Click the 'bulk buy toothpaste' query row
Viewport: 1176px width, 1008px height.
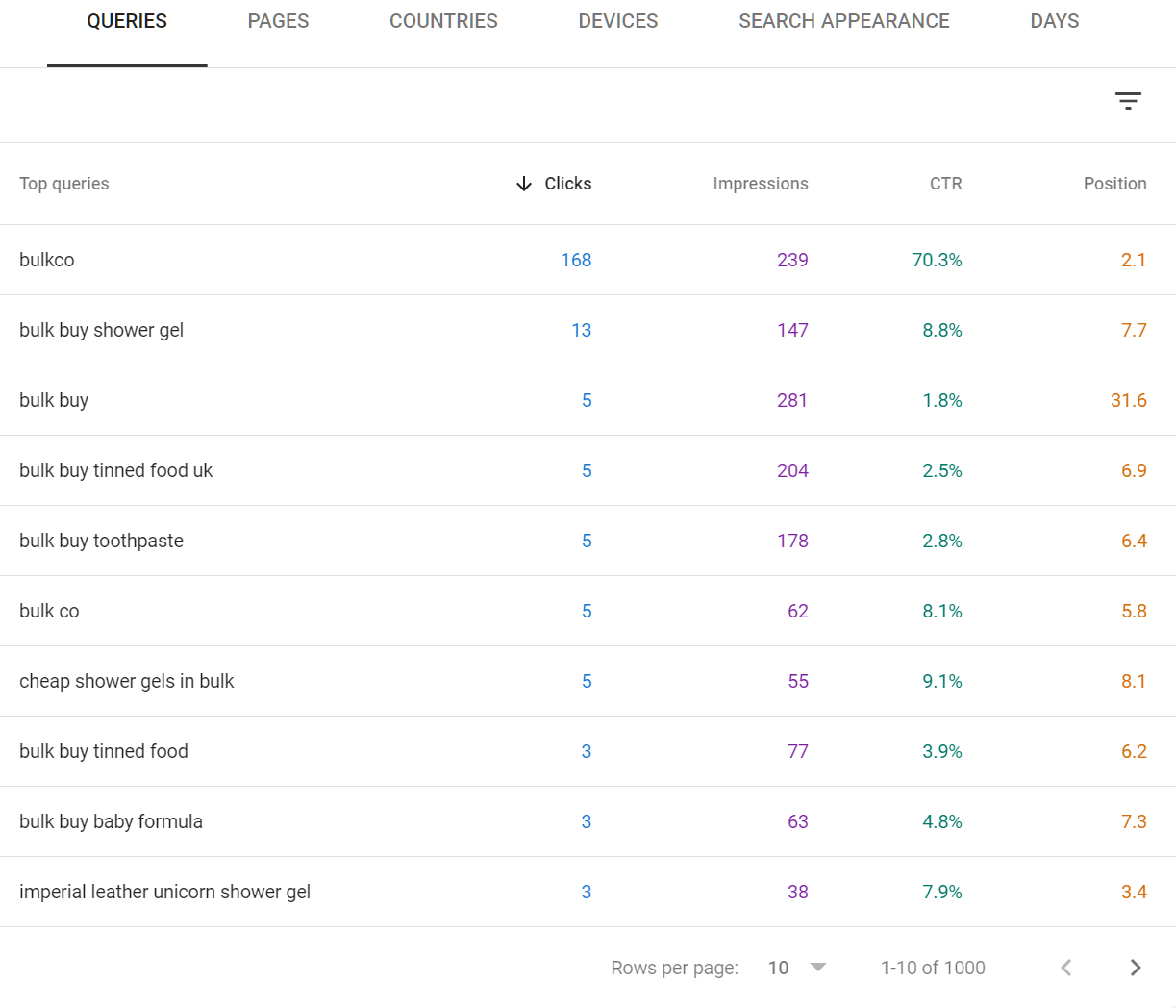click(x=101, y=541)
